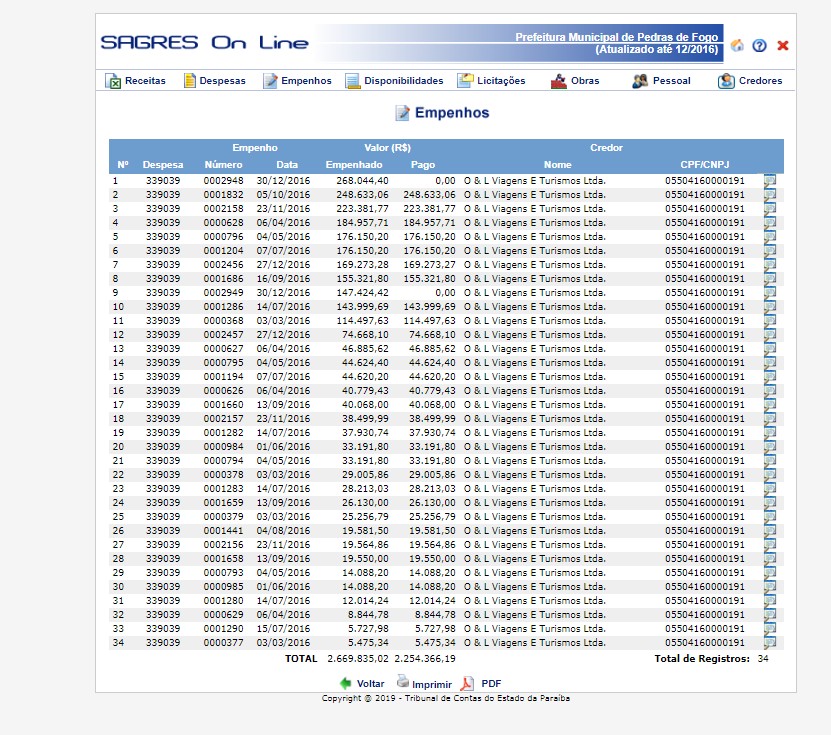Click the Despesas document icon

[x=189, y=81]
